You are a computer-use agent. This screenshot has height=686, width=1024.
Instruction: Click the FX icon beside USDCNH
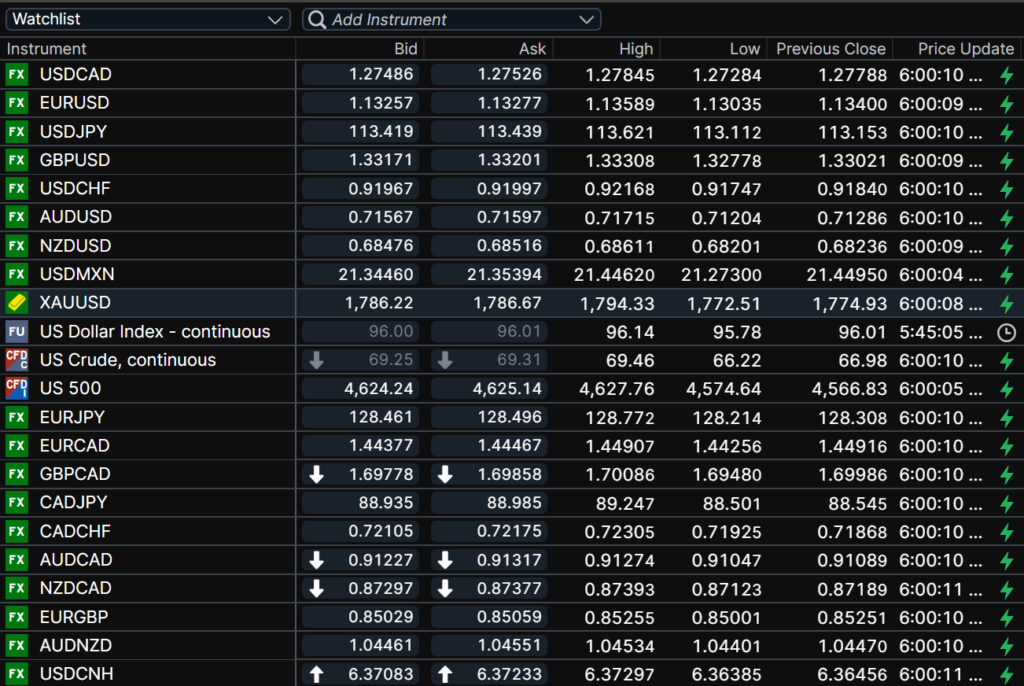(x=16, y=674)
